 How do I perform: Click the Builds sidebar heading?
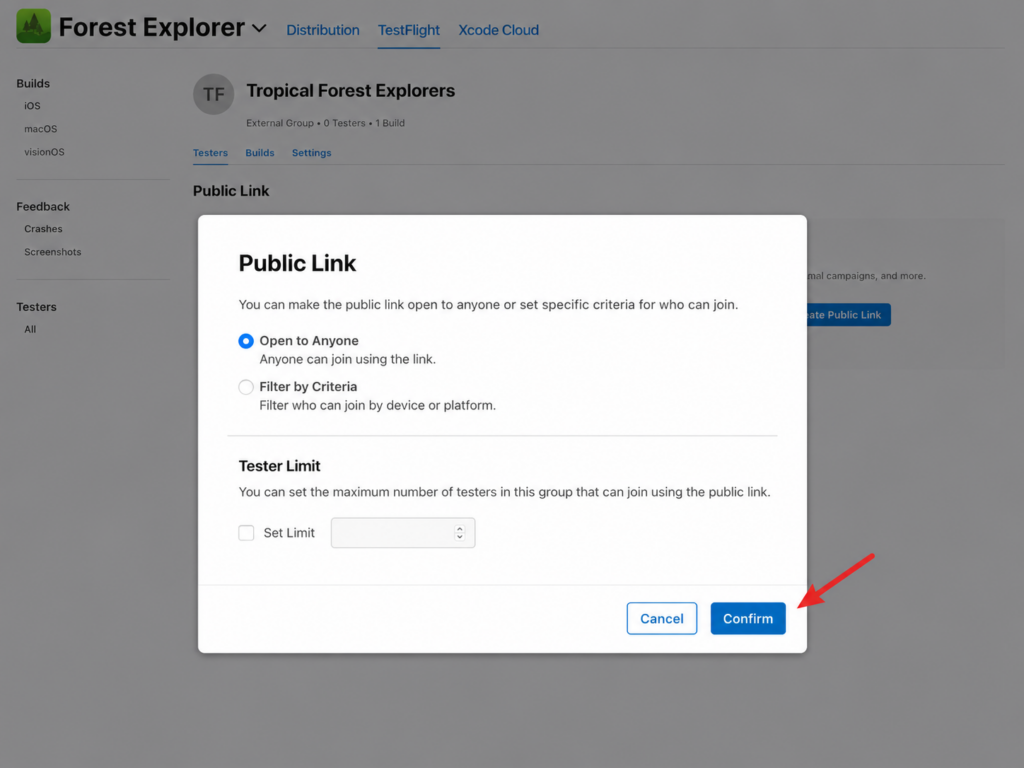(x=33, y=84)
